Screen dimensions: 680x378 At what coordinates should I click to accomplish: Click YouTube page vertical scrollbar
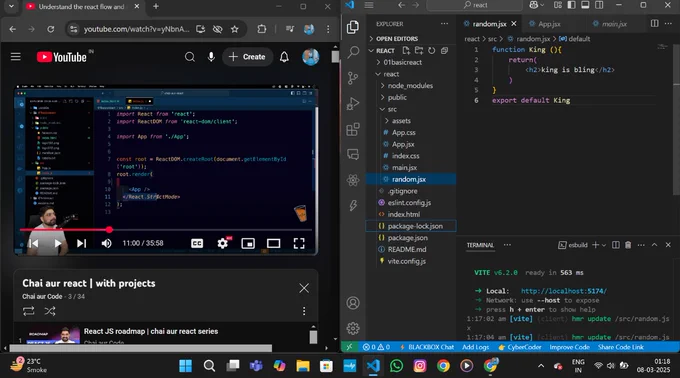point(335,56)
